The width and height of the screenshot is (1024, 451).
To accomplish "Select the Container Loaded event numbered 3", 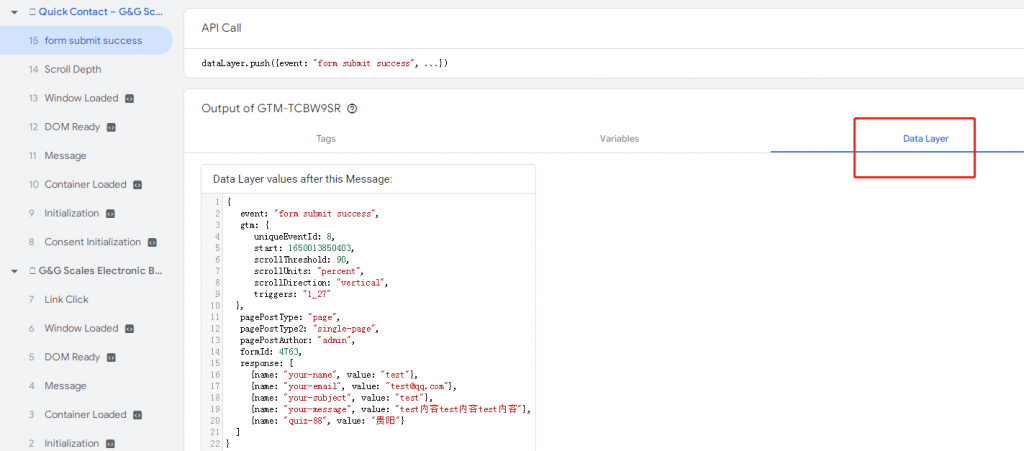I will pyautogui.click(x=85, y=414).
